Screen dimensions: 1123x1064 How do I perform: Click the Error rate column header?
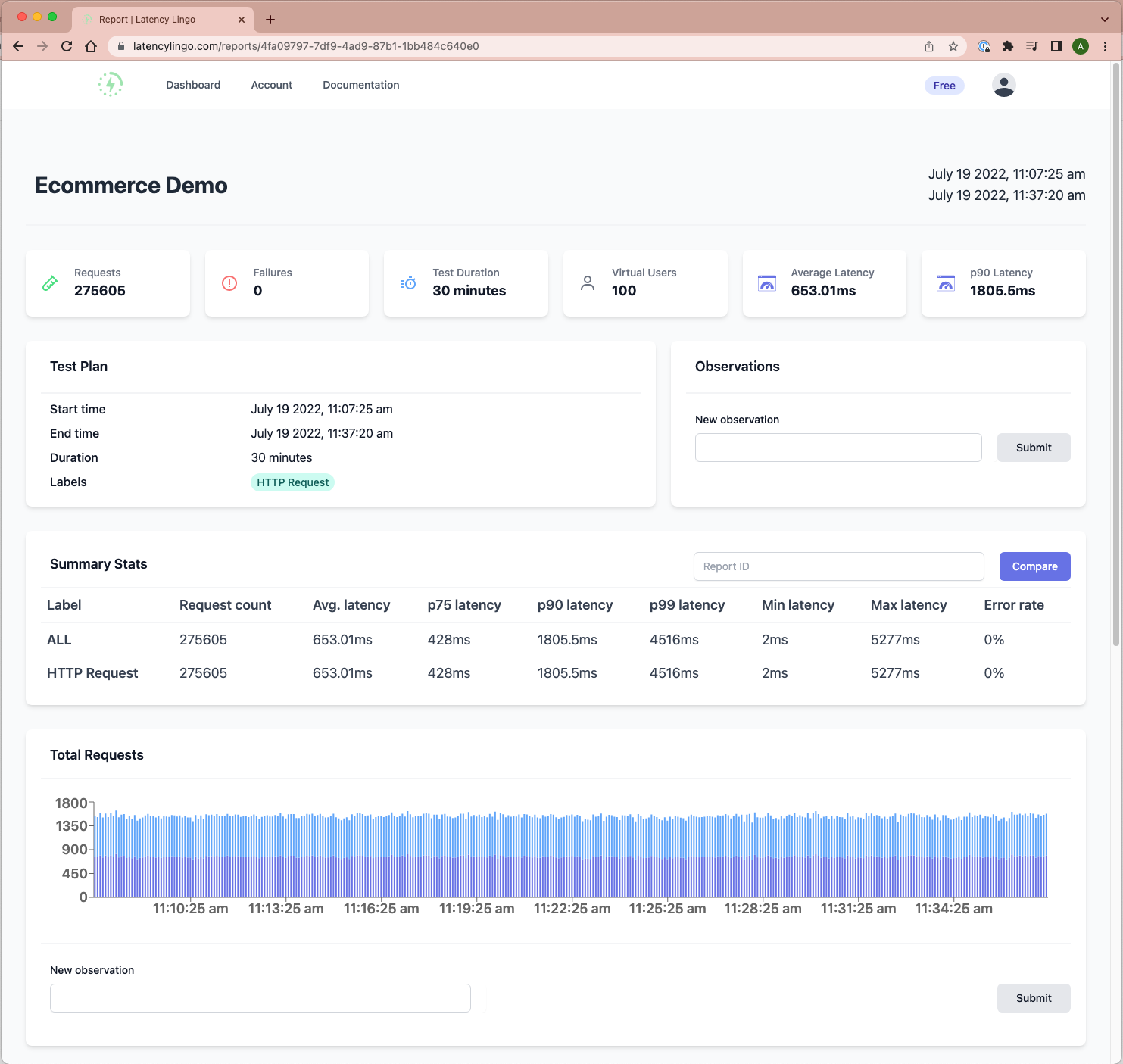(1014, 605)
